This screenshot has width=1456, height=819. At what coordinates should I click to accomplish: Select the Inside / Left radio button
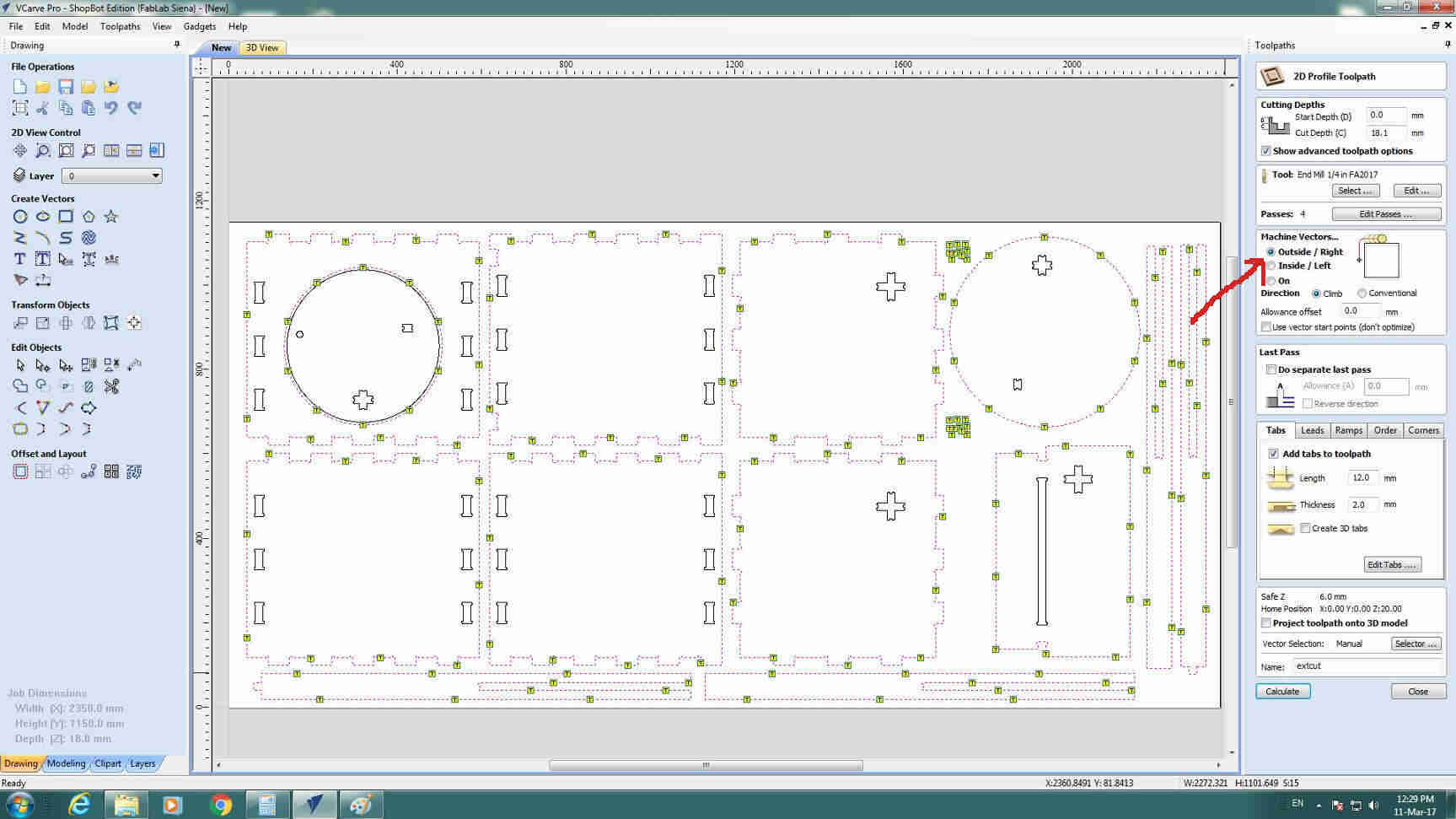click(x=1271, y=266)
